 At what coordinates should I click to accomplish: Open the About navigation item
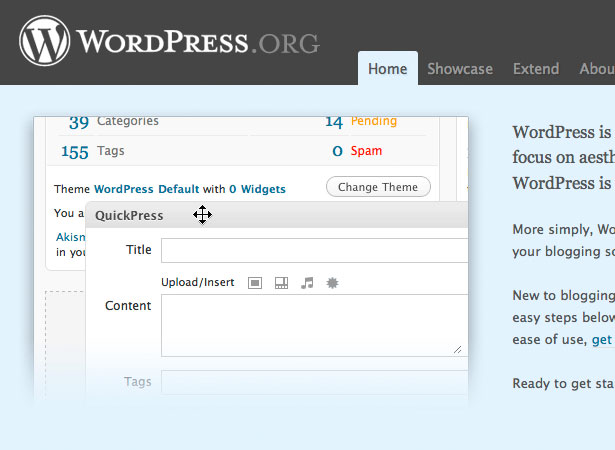(x=597, y=69)
